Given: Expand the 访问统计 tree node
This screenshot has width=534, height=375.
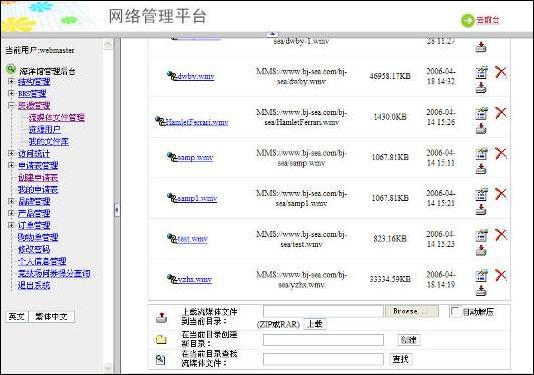Looking at the screenshot, I should point(11,153).
